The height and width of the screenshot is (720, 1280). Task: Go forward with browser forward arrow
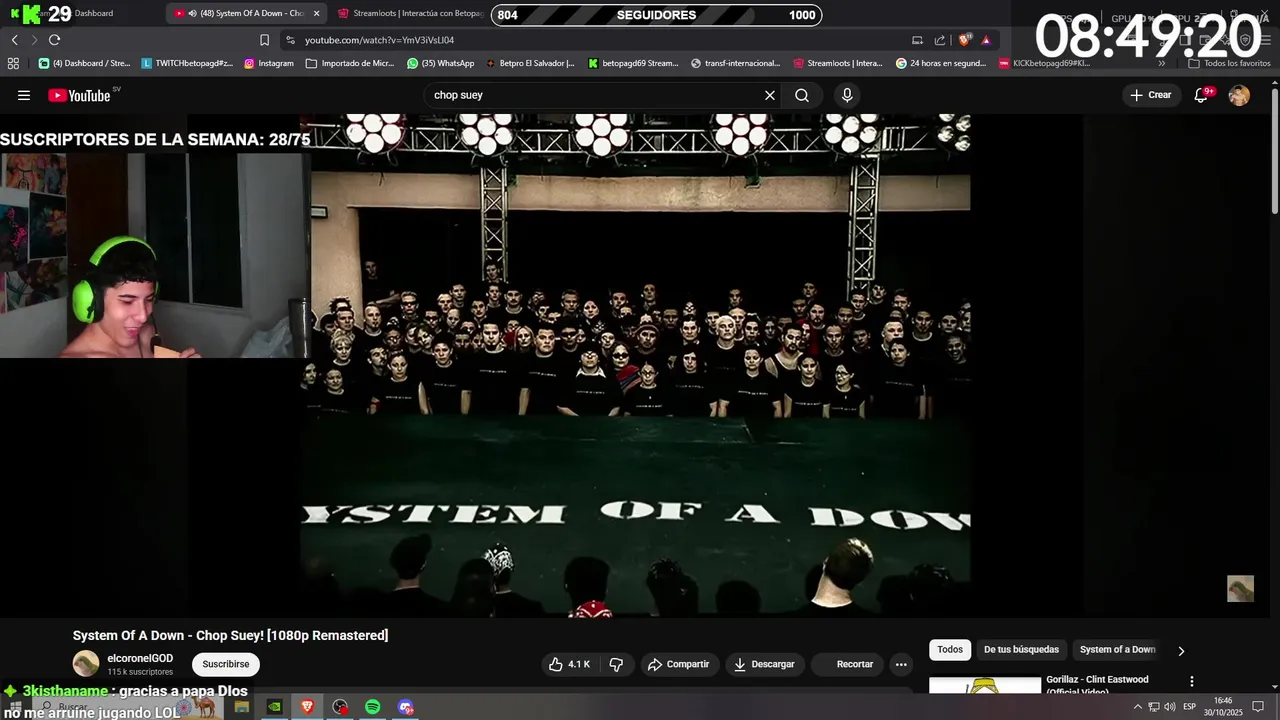(x=34, y=40)
